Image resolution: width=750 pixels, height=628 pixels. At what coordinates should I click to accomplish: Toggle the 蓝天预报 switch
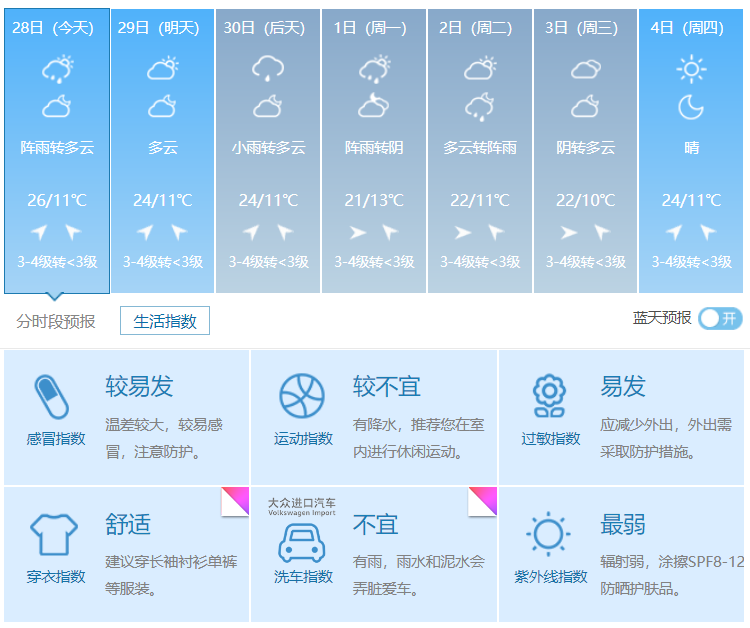(x=720, y=319)
